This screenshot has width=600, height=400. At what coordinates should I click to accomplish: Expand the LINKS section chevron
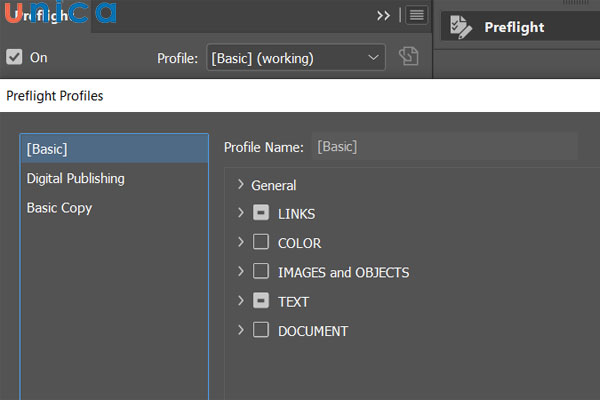click(x=240, y=213)
